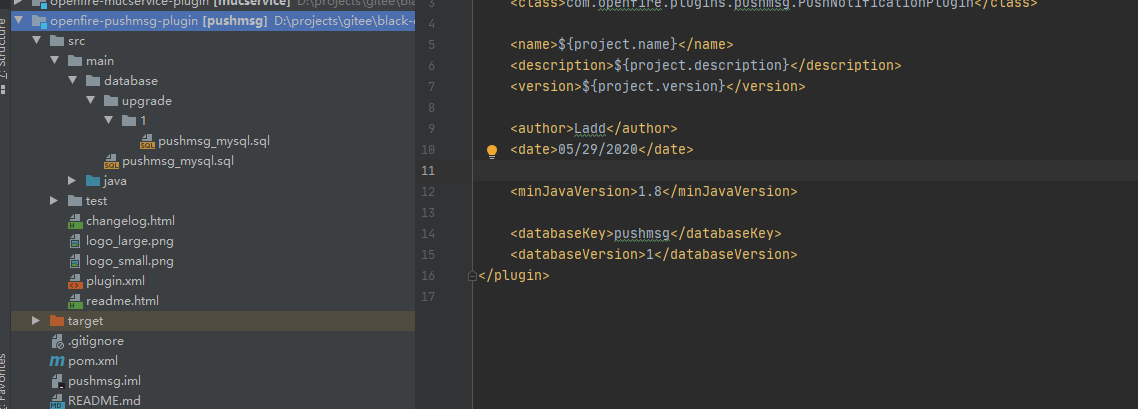Click SQL icon of pushmsg_mysql.sql under database
The image size is (1138, 409).
coord(111,161)
